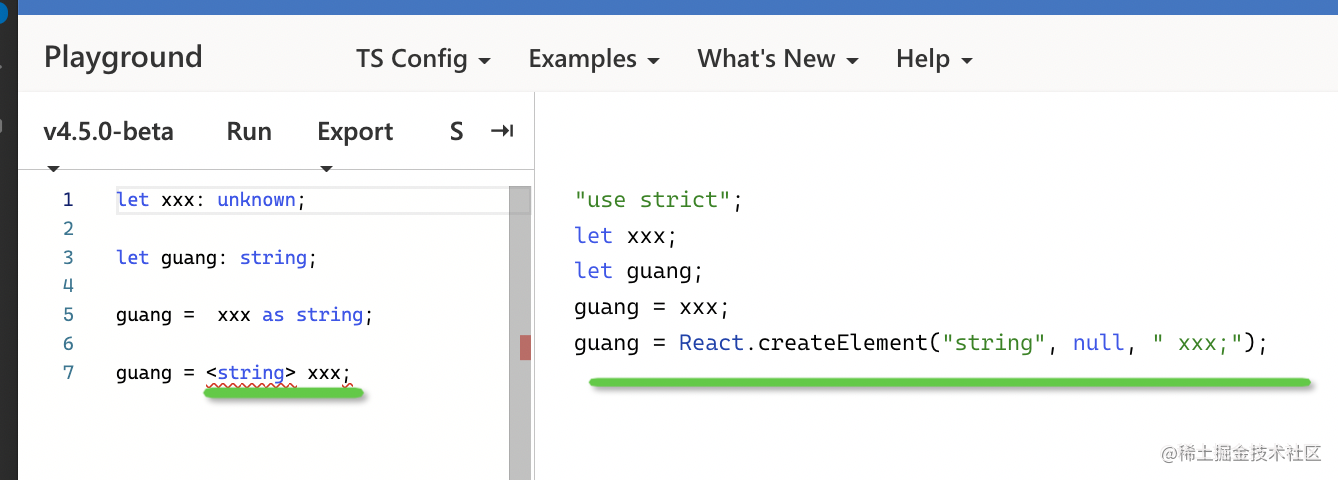The height and width of the screenshot is (480, 1338).
Task: Open the v4.5.0-beta version selector
Action: point(108,132)
